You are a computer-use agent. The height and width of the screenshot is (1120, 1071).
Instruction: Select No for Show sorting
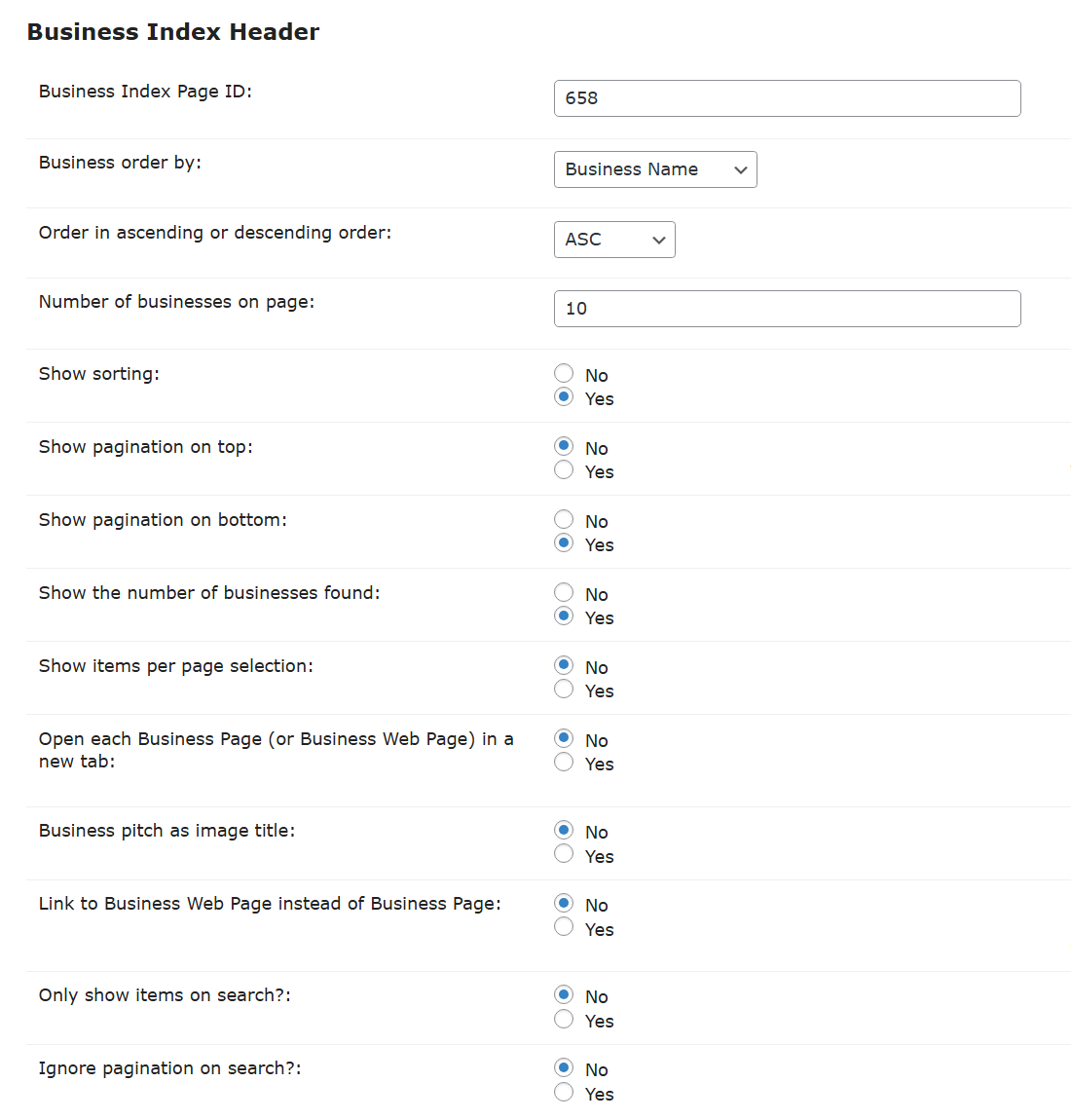(x=564, y=374)
